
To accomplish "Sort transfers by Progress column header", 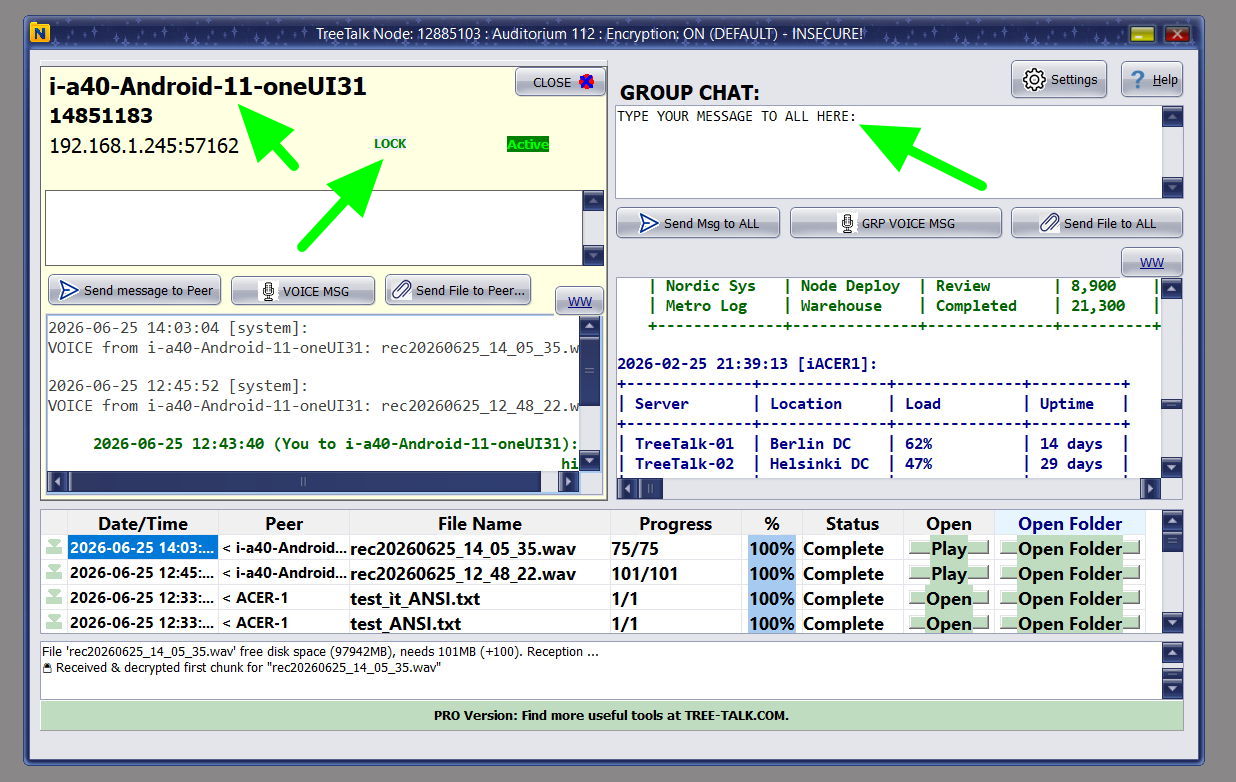I will click(x=676, y=523).
